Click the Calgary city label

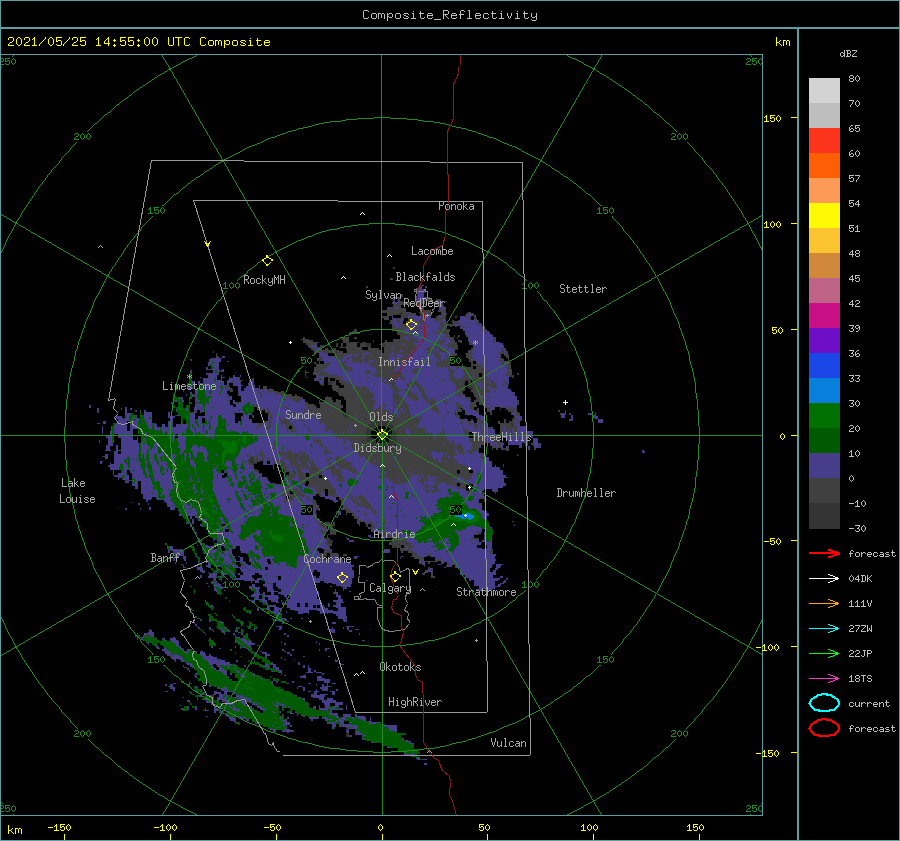(390, 588)
